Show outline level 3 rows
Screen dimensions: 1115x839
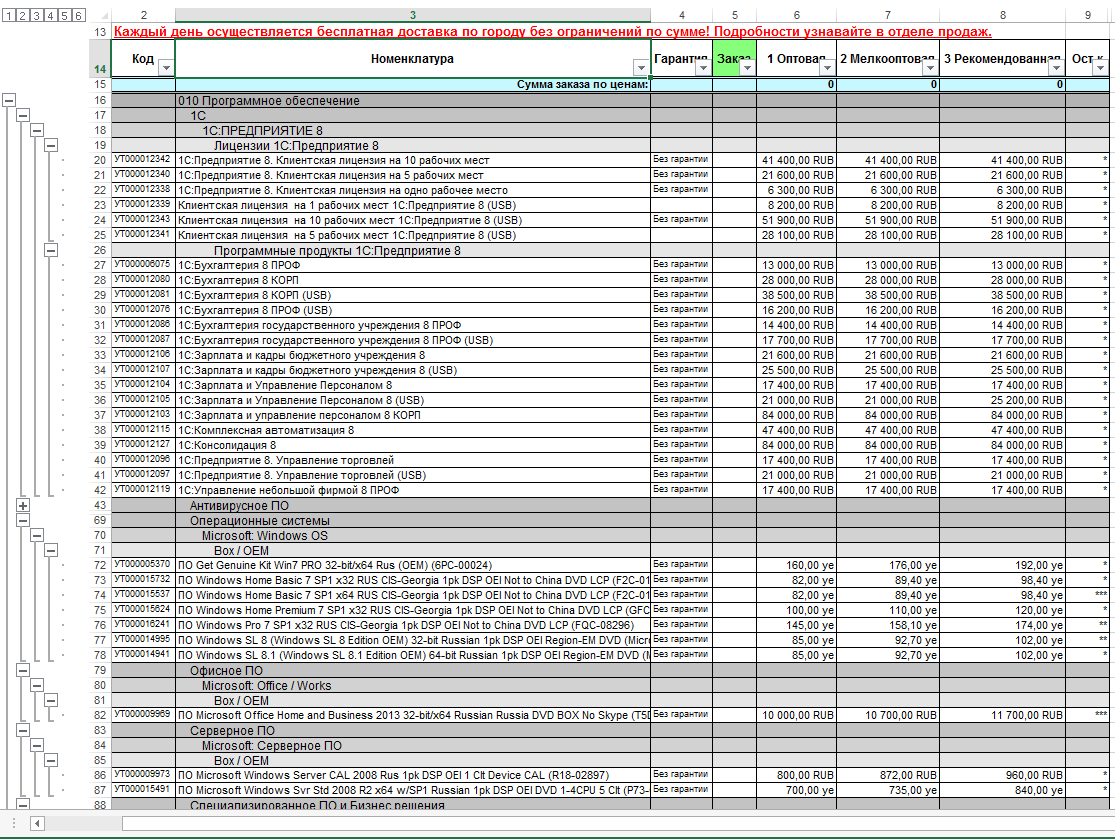coord(36,16)
